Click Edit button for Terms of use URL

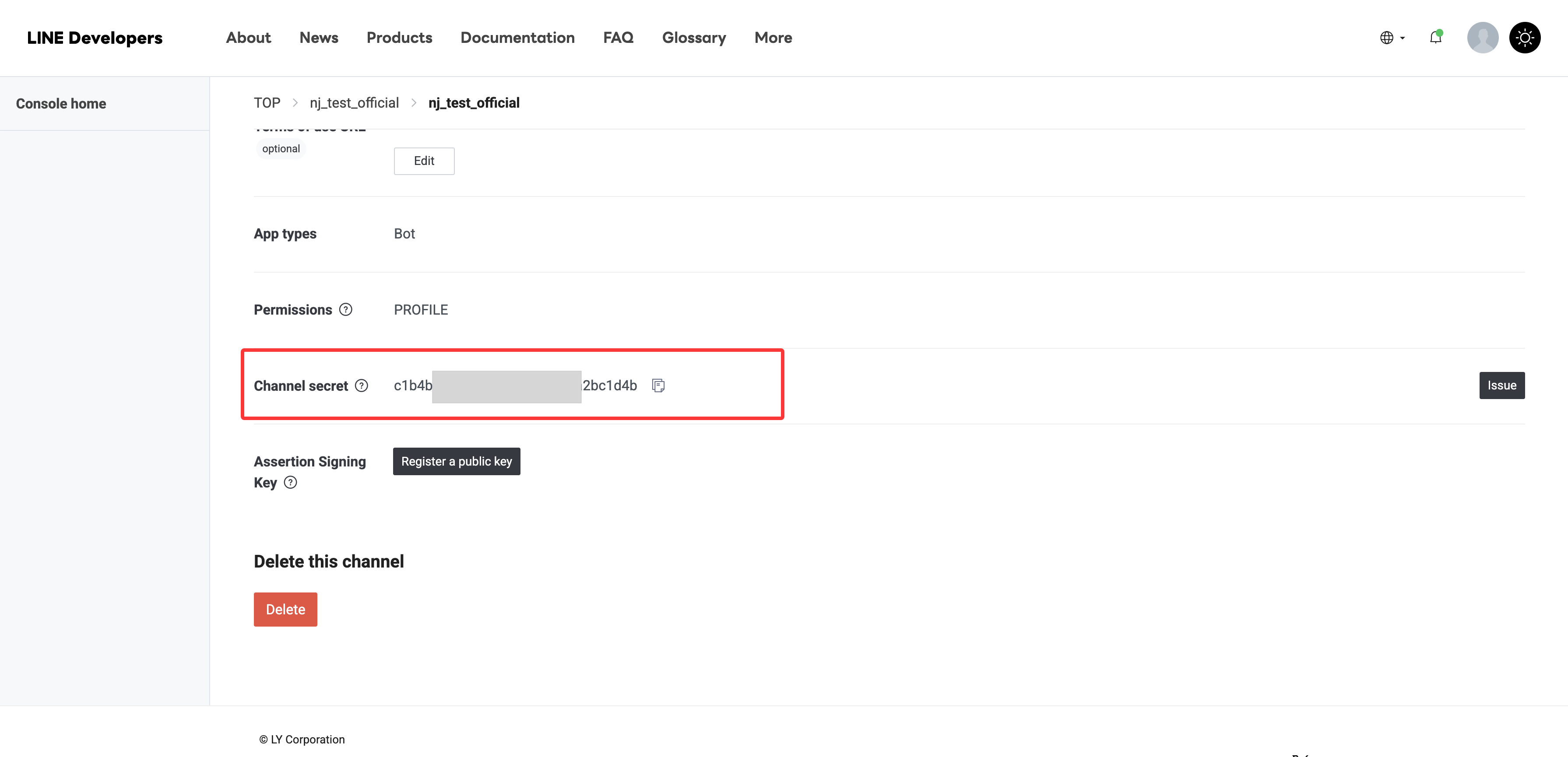pos(424,161)
